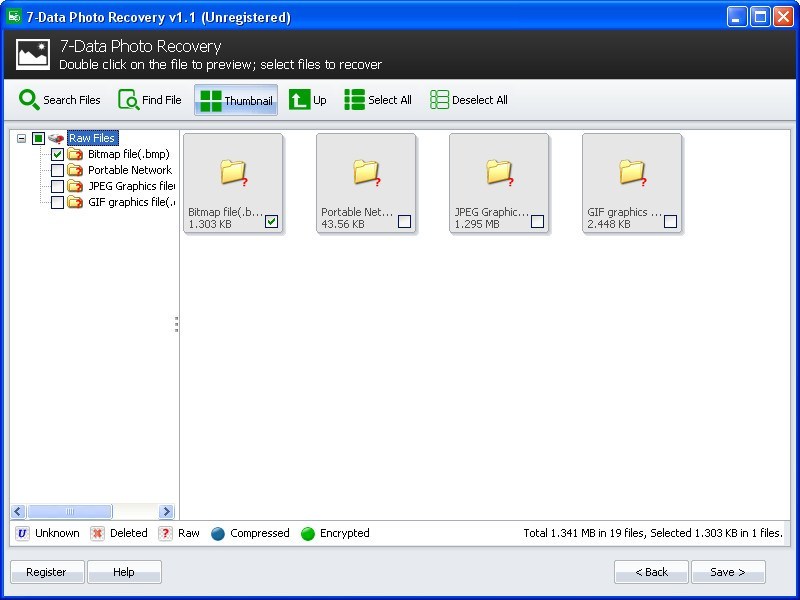Viewport: 800px width, 600px height.
Task: Select the Raw Files tree item
Action: (93, 137)
